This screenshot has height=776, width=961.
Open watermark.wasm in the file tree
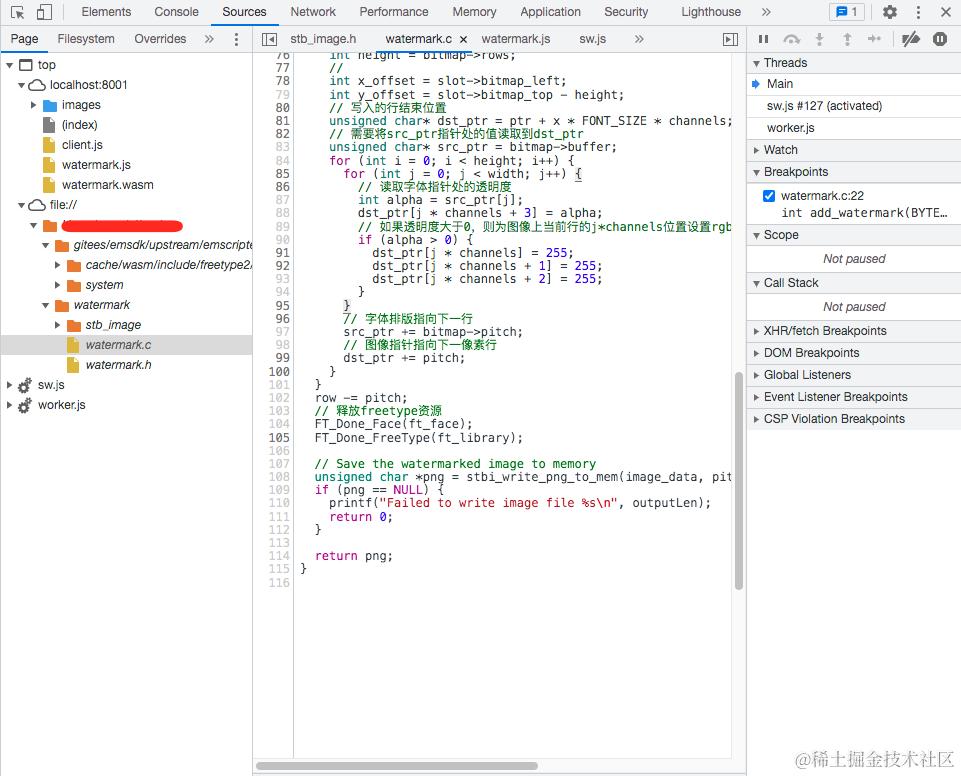click(x=107, y=185)
